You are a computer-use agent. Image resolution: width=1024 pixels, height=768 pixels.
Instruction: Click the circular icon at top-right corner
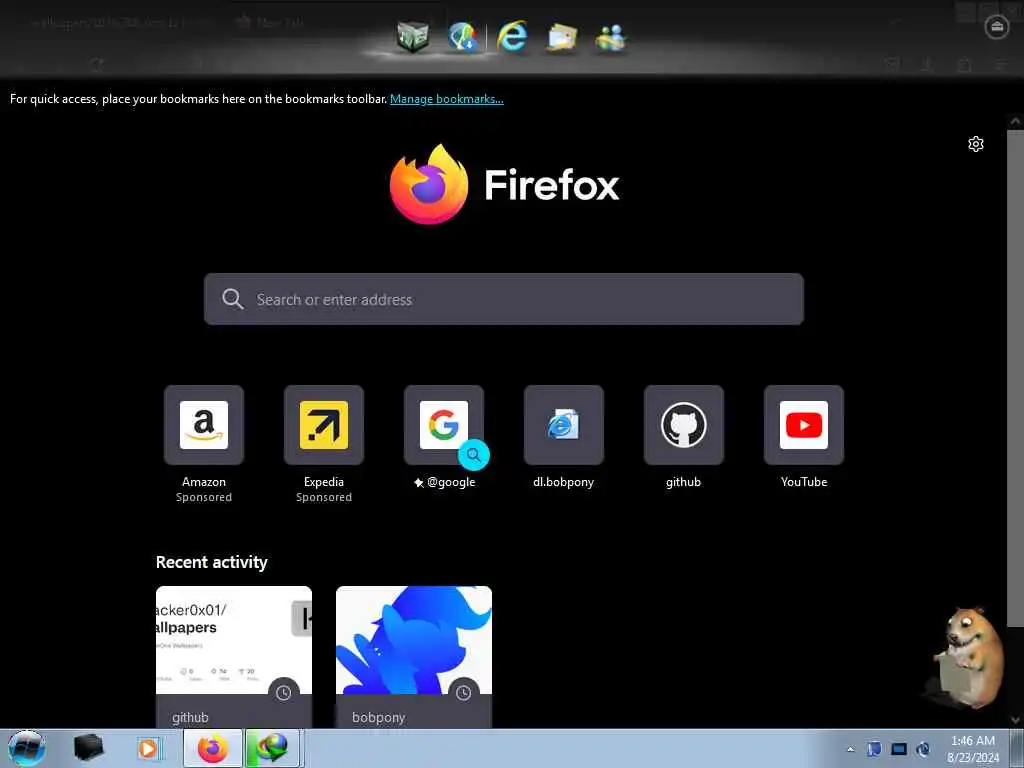point(997,26)
